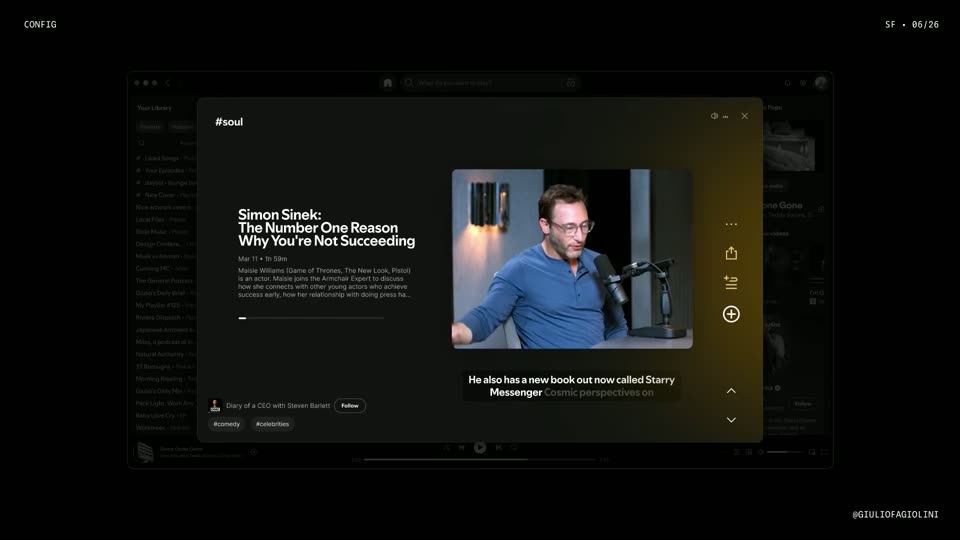Close the #soul overlay panel
Screen dimensions: 960x540
(x=744, y=116)
